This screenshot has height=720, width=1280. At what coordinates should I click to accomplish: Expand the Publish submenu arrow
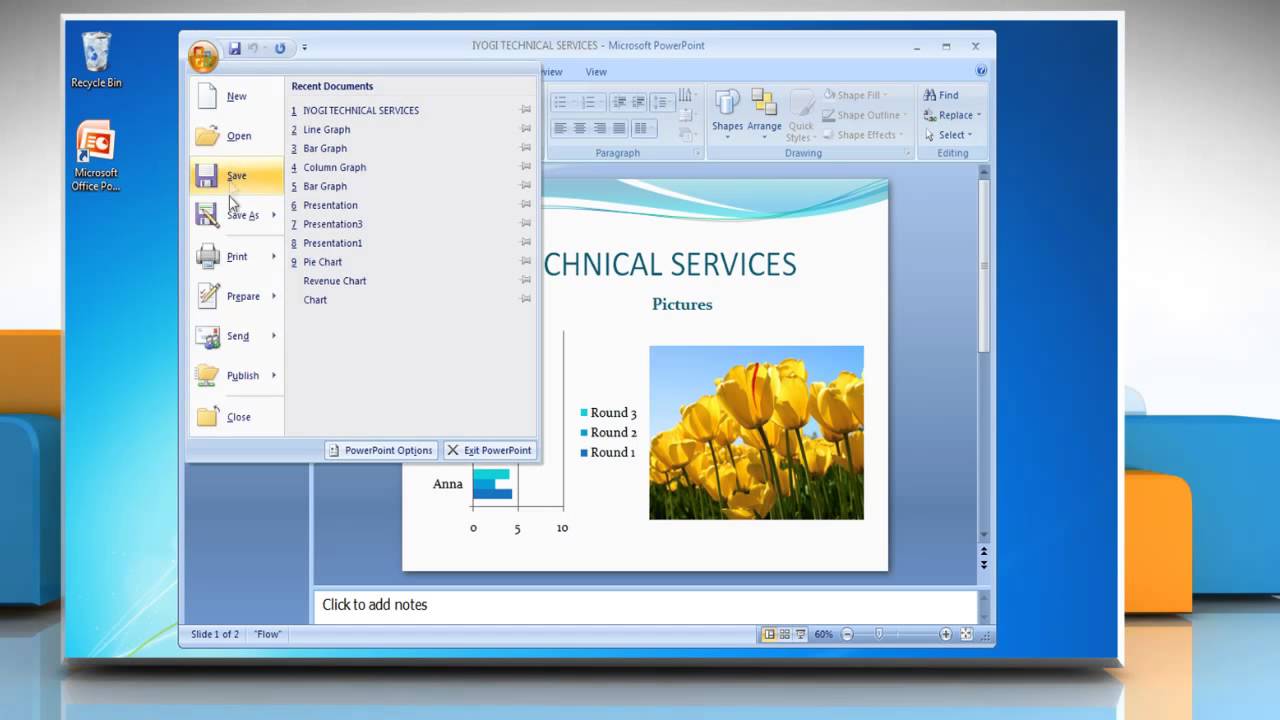(274, 375)
